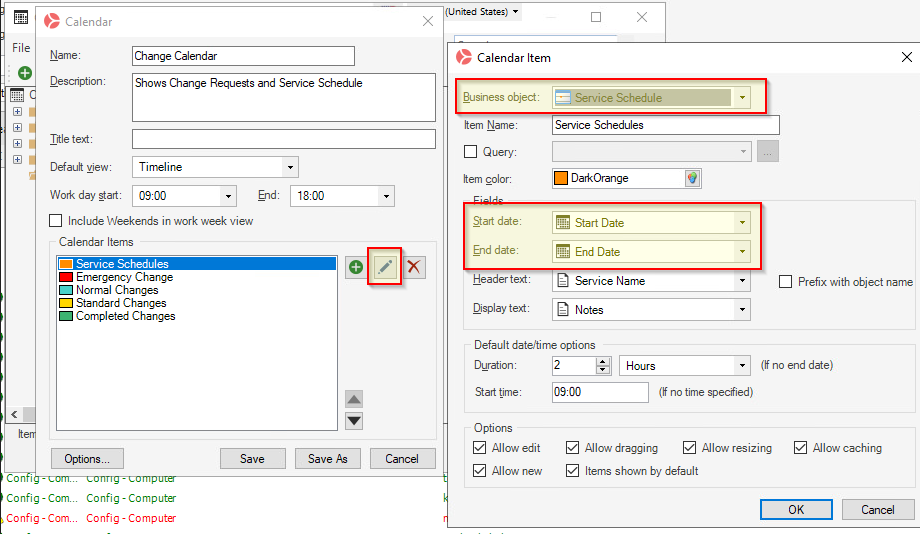The width and height of the screenshot is (920, 534).
Task: Uncheck the Allow dragging option
Action: coord(572,448)
